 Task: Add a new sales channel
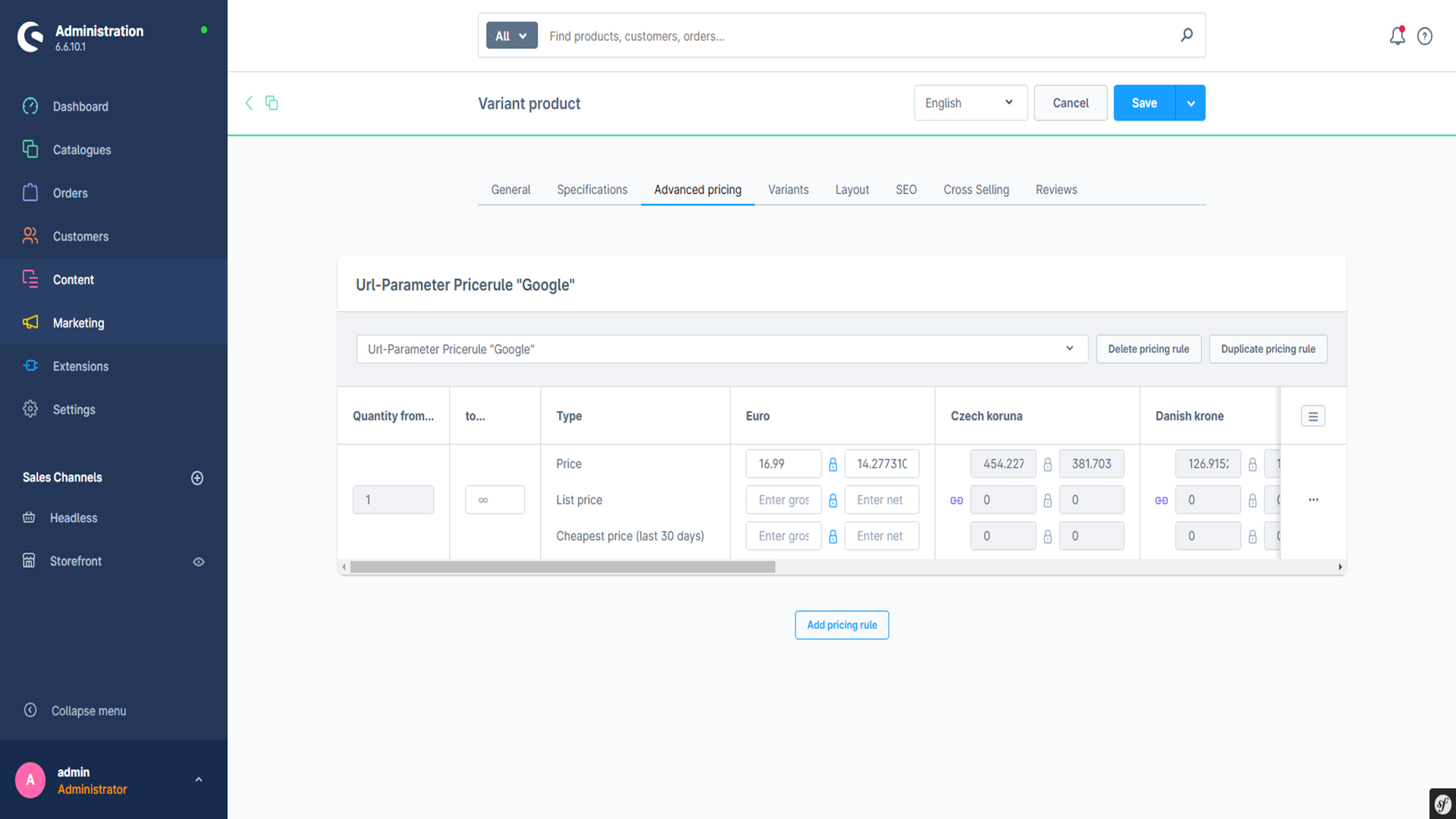point(197,478)
